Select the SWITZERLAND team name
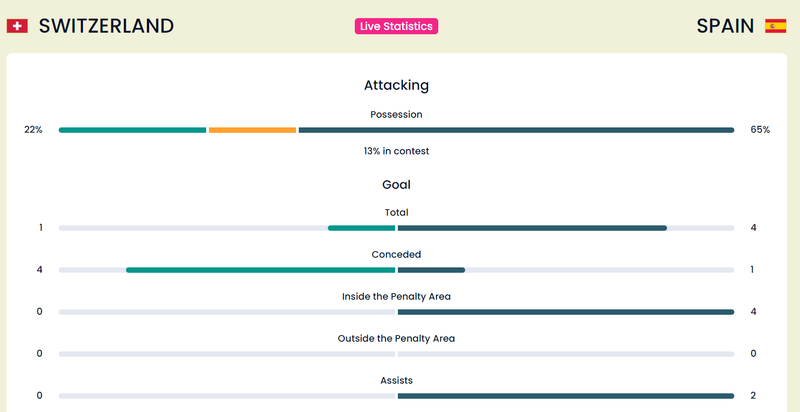The width and height of the screenshot is (800, 412). click(106, 26)
